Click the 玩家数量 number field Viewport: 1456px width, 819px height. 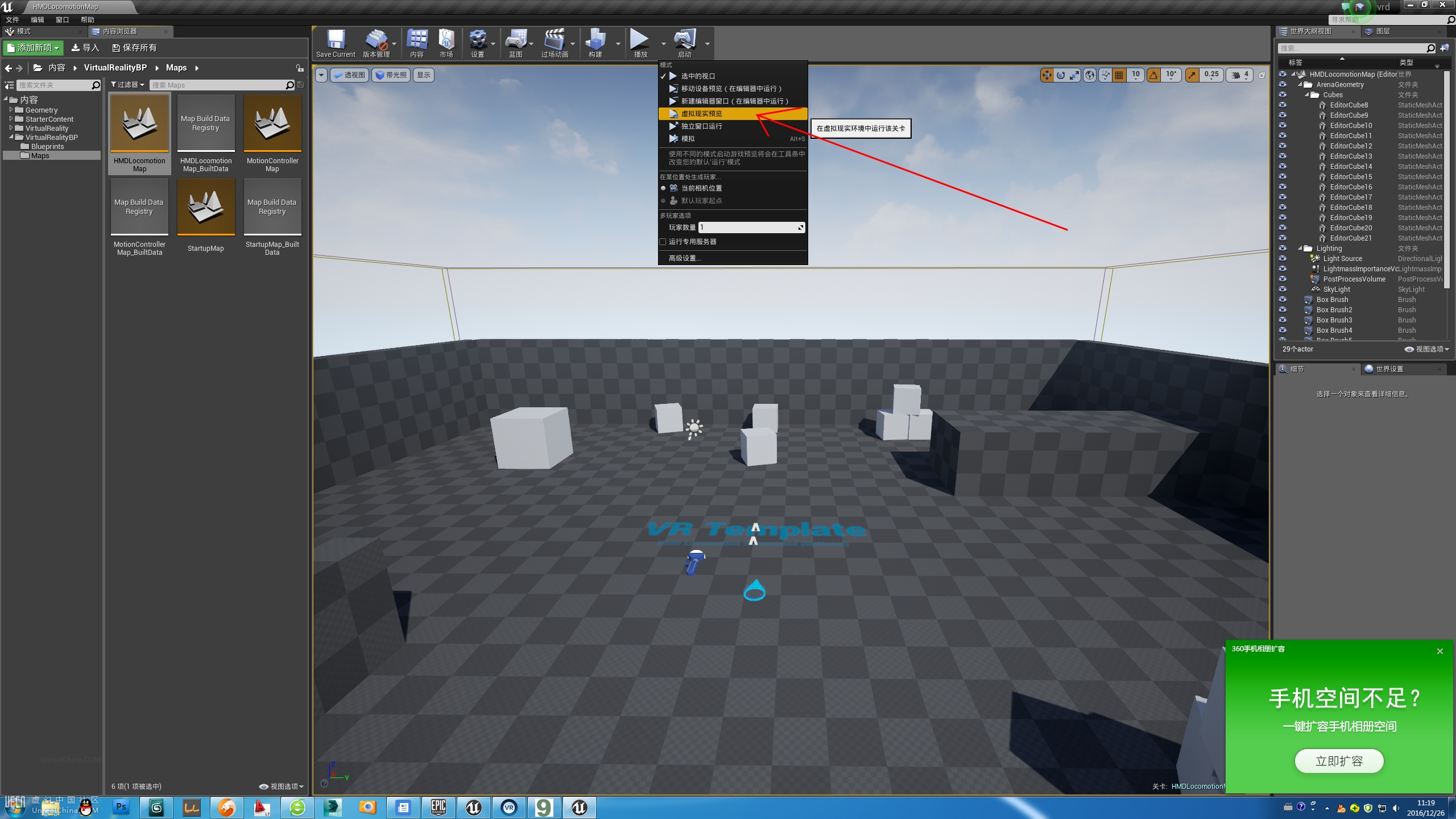750,227
